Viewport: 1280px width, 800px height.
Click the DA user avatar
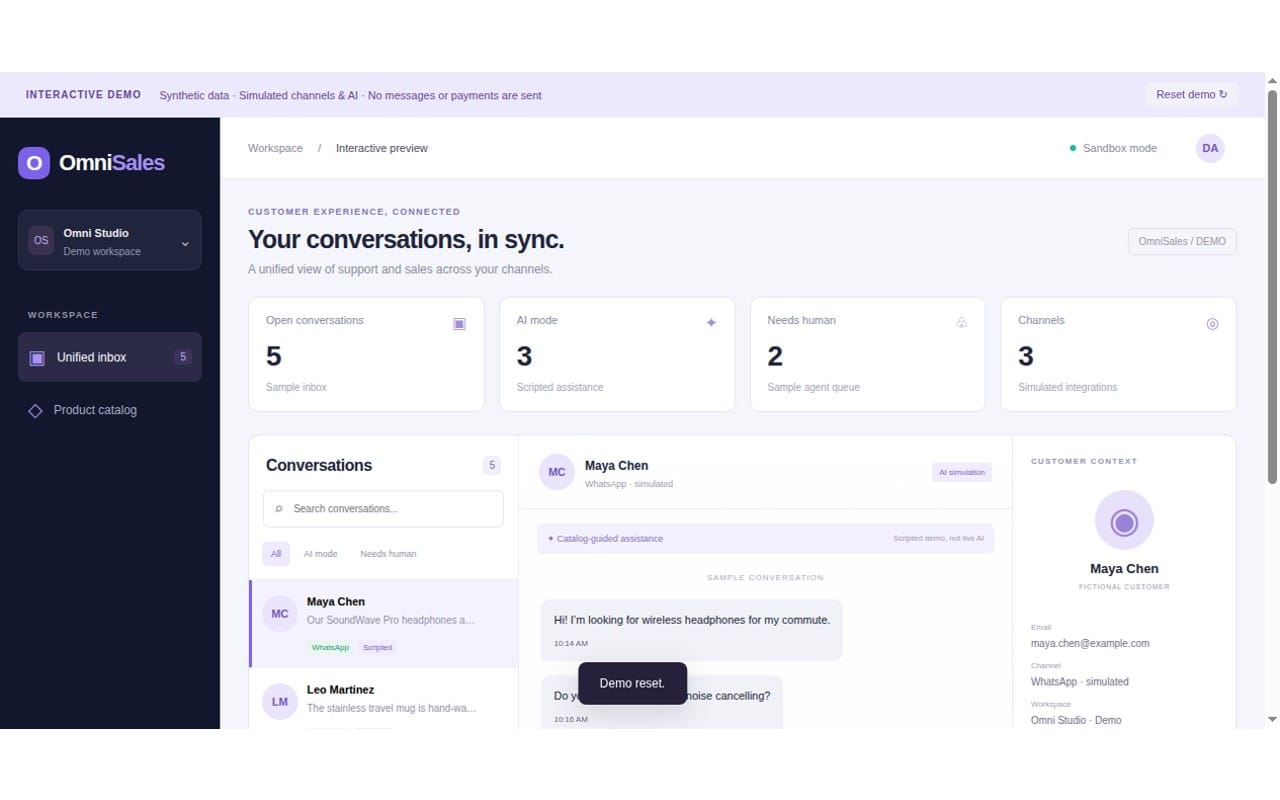[x=1210, y=148]
